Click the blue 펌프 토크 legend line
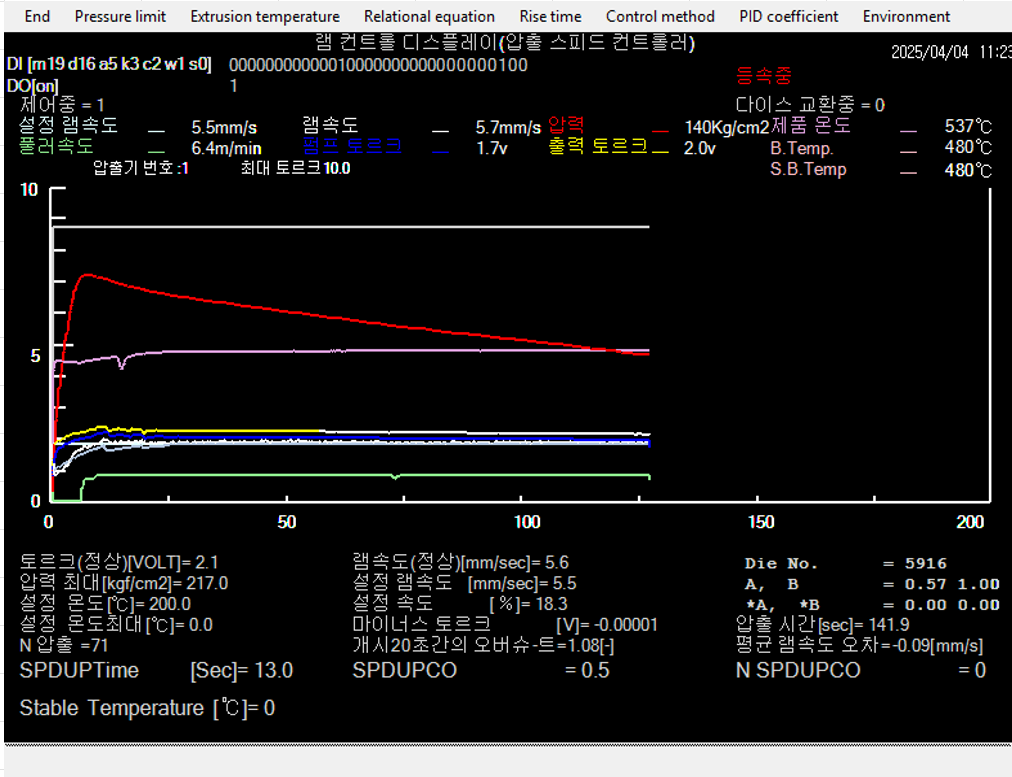This screenshot has height=777, width=1012. click(440, 150)
